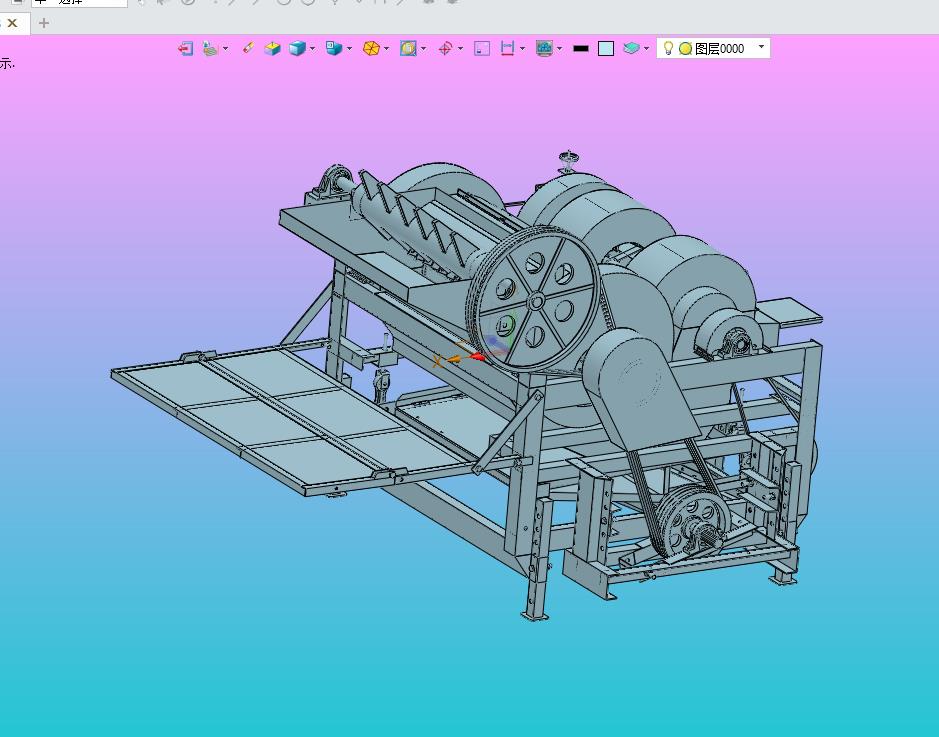Click the blue cube view-orientation icon

tap(334, 48)
